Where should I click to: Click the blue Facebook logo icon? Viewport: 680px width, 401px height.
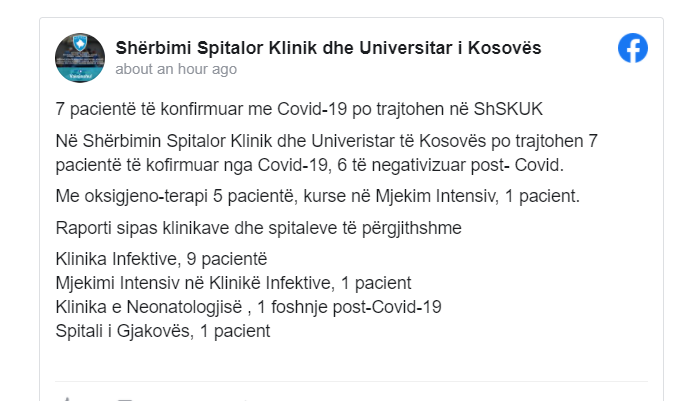(633, 48)
